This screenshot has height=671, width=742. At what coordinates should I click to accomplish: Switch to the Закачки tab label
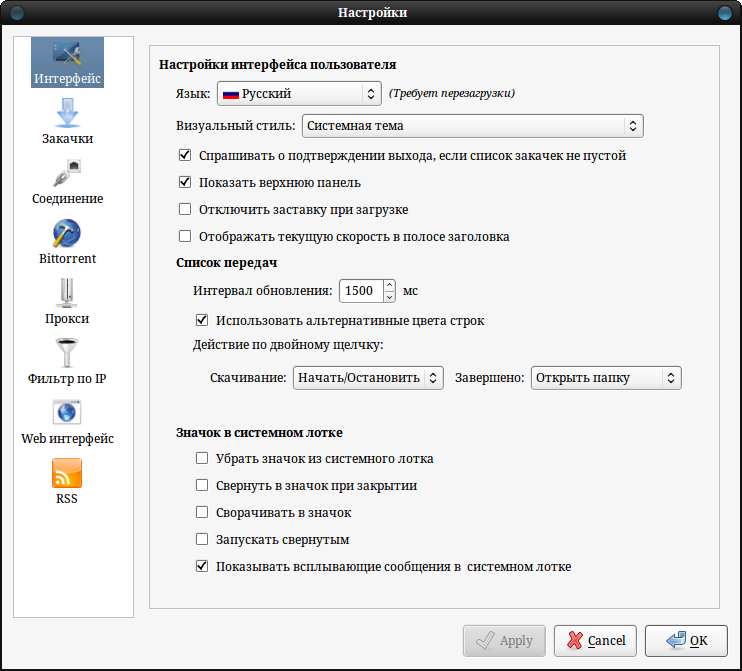click(x=67, y=139)
